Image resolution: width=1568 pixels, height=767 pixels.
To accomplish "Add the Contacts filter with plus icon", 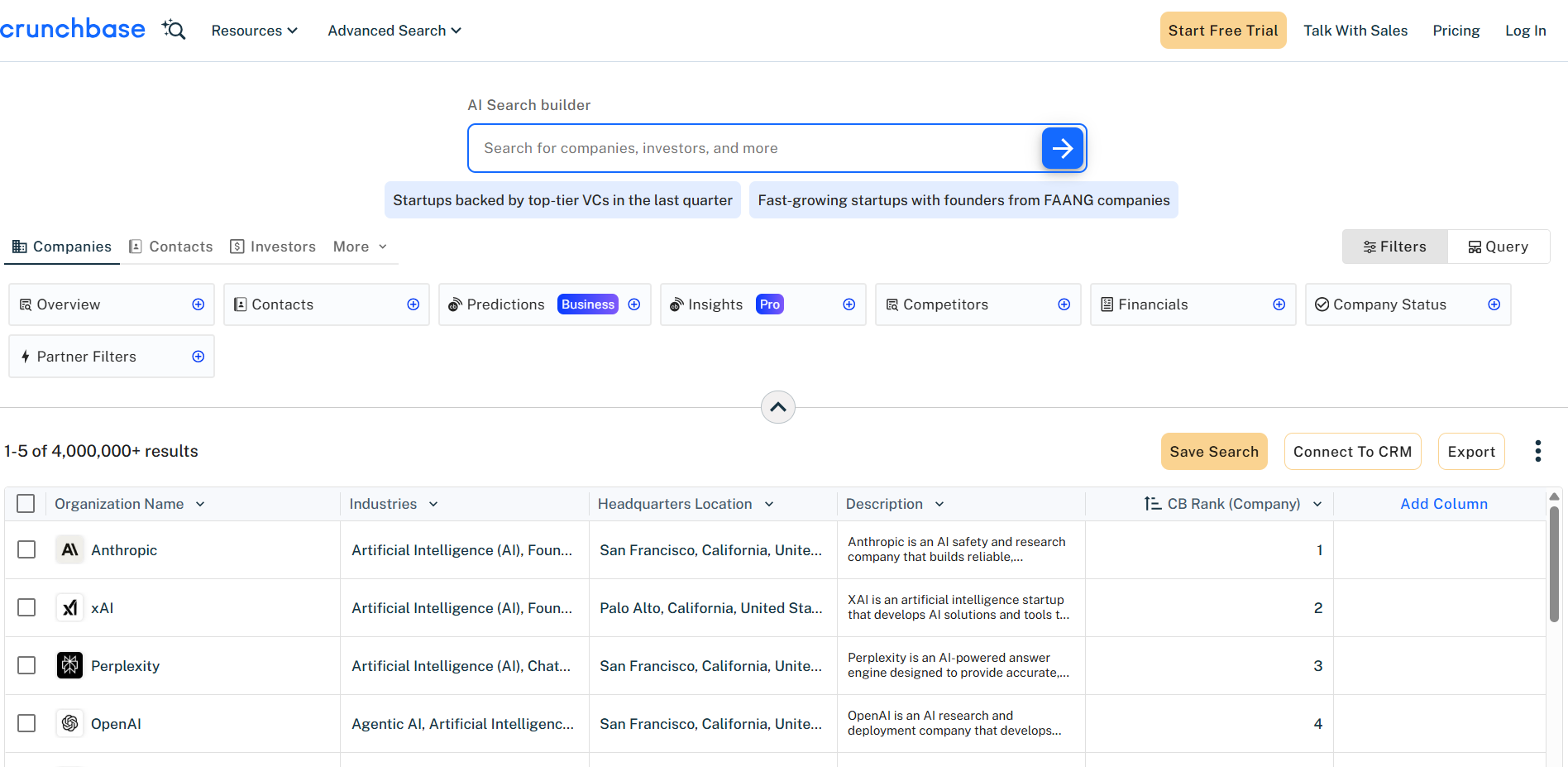I will pyautogui.click(x=414, y=304).
